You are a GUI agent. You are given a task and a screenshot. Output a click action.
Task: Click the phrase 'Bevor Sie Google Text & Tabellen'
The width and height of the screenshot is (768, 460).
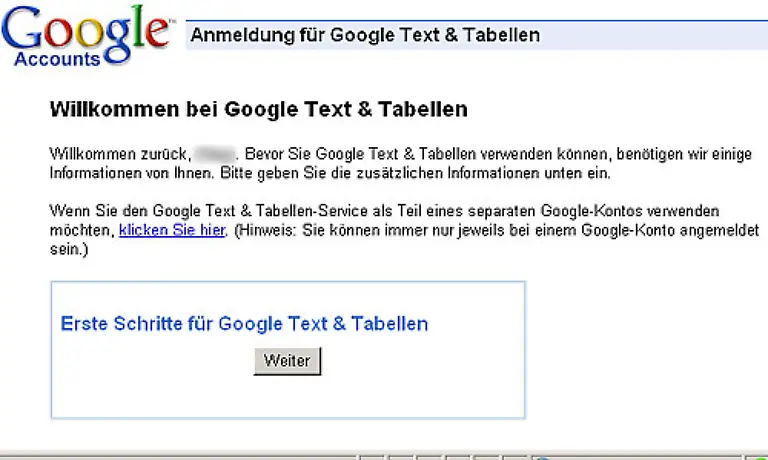(x=360, y=154)
